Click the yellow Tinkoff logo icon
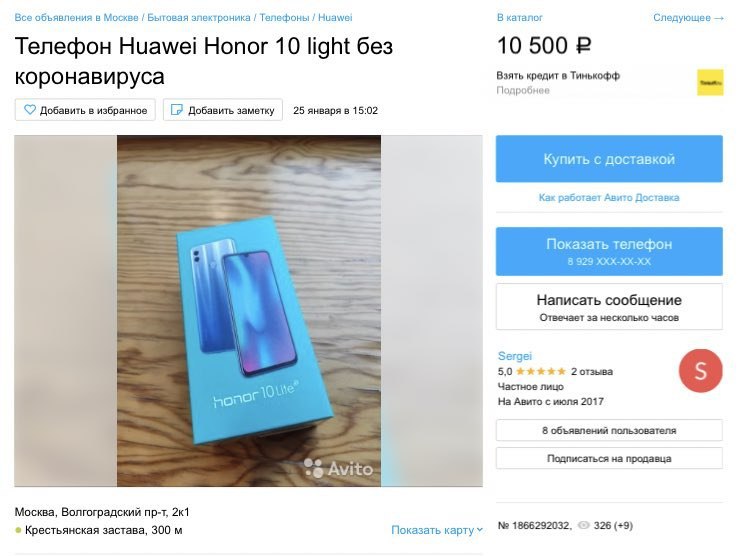 [710, 82]
